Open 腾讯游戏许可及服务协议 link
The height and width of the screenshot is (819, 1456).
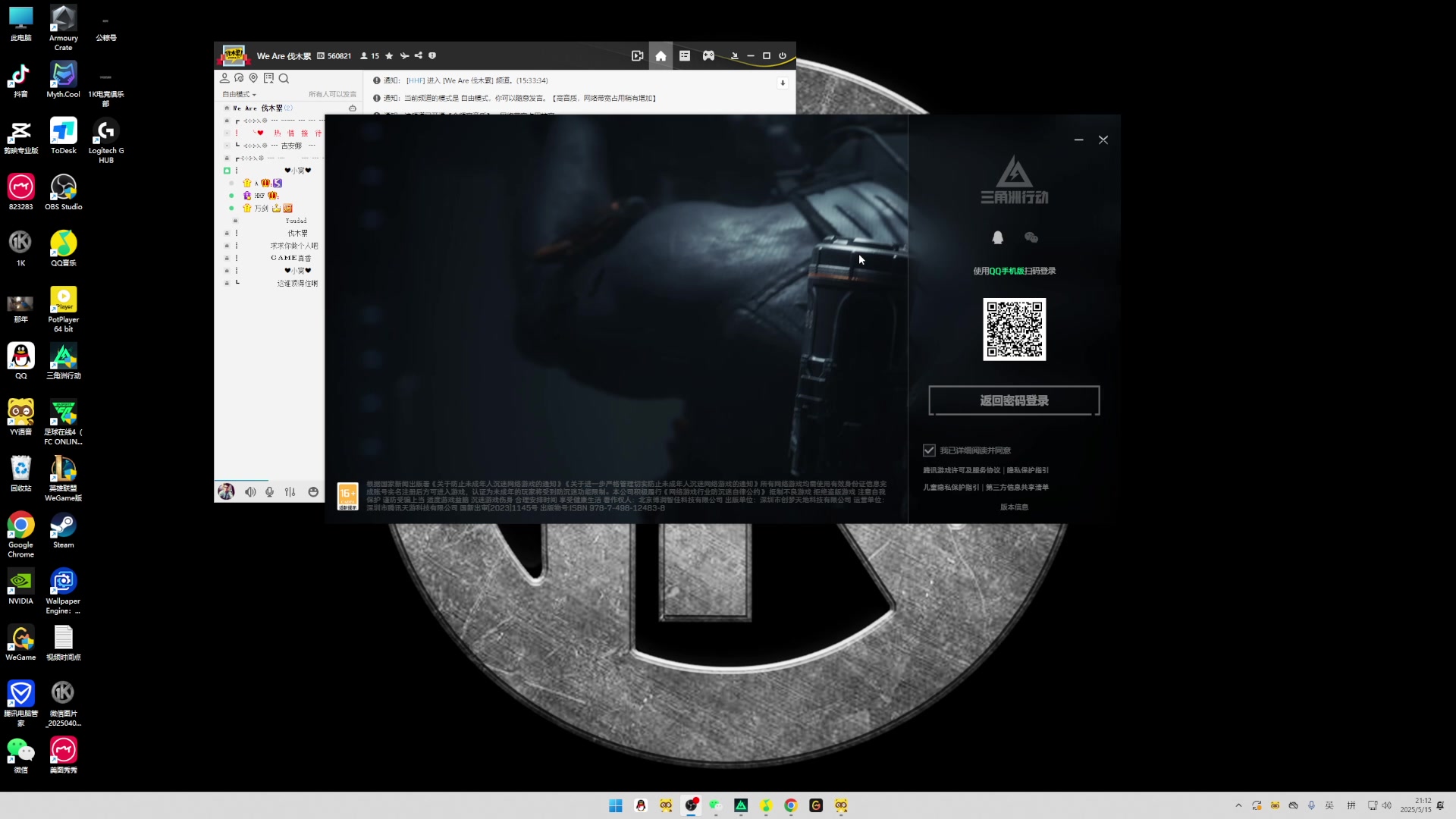point(962,470)
